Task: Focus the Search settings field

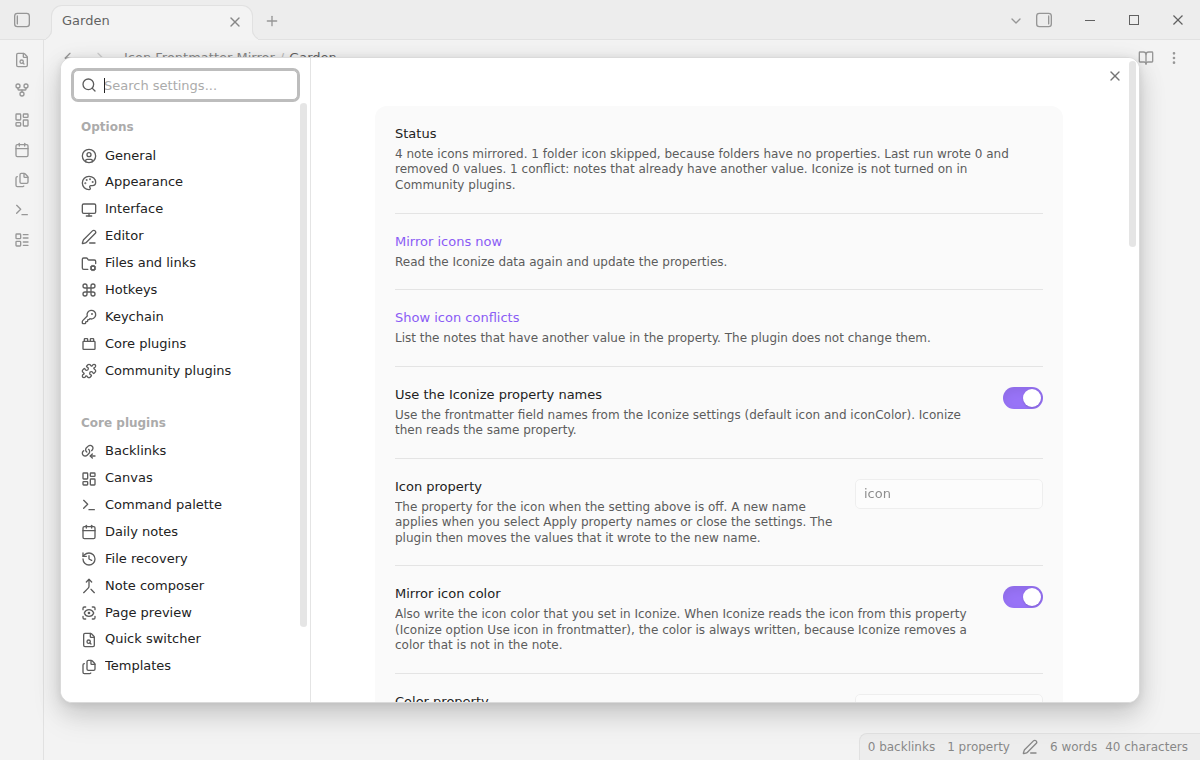Action: (185, 85)
